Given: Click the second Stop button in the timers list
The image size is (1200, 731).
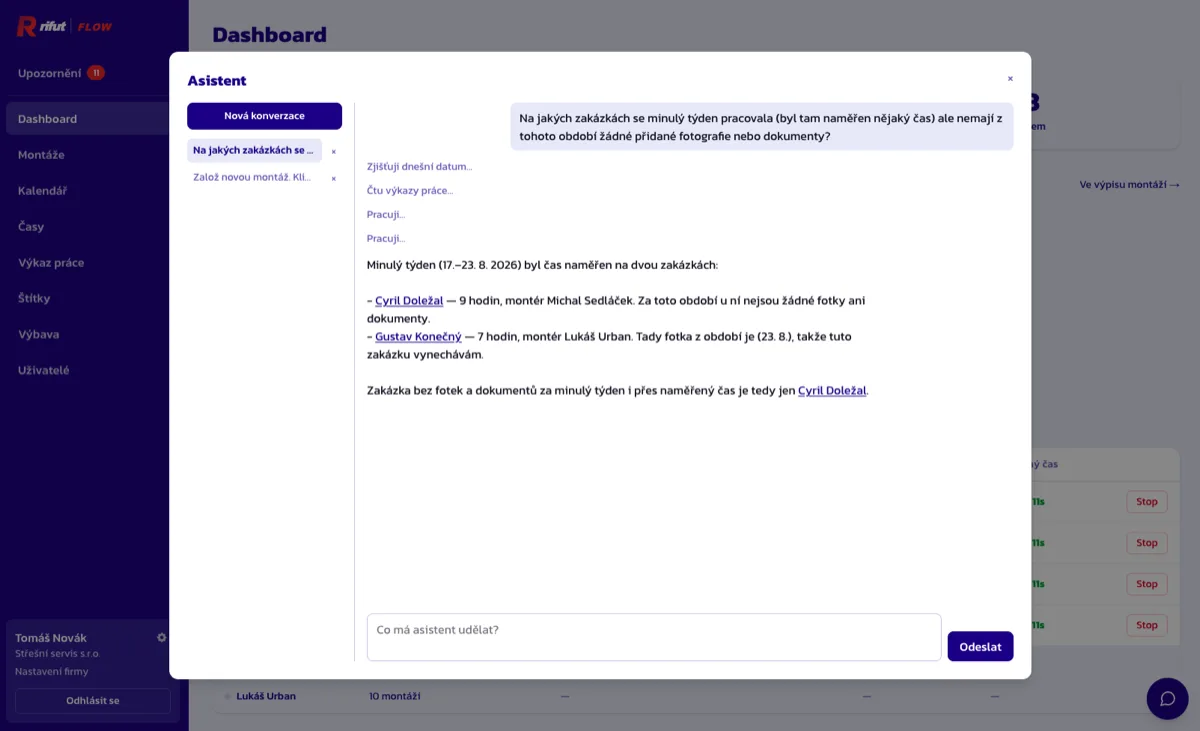Looking at the screenshot, I should point(1147,543).
